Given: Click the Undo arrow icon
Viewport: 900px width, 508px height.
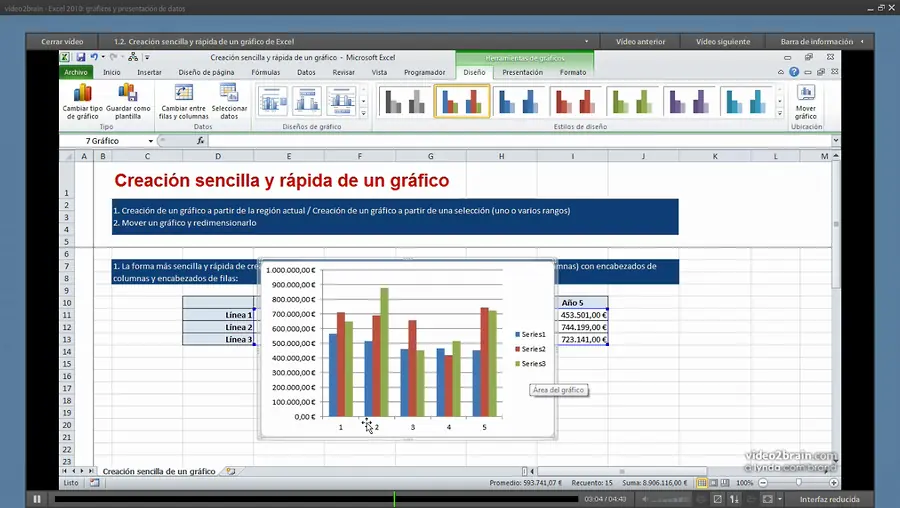Looking at the screenshot, I should (x=94, y=57).
